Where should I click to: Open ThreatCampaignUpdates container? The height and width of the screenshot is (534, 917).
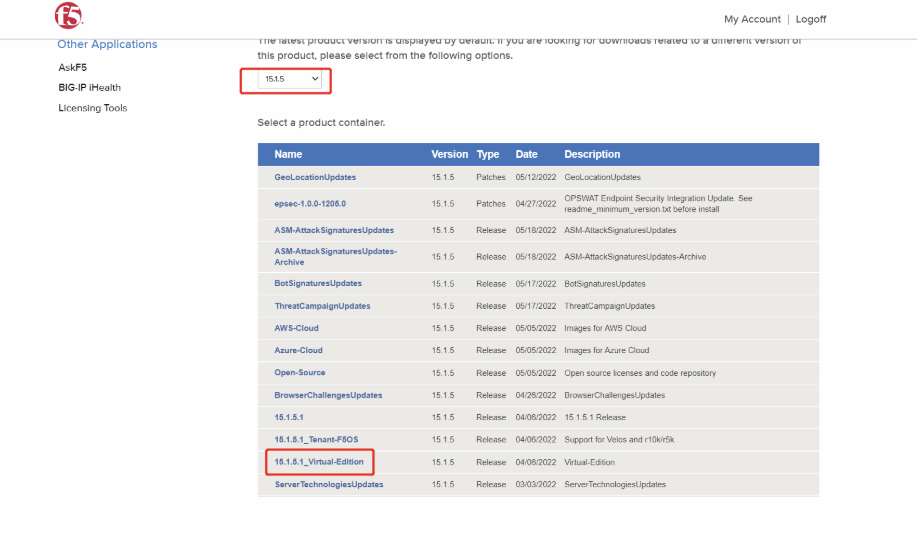[322, 306]
